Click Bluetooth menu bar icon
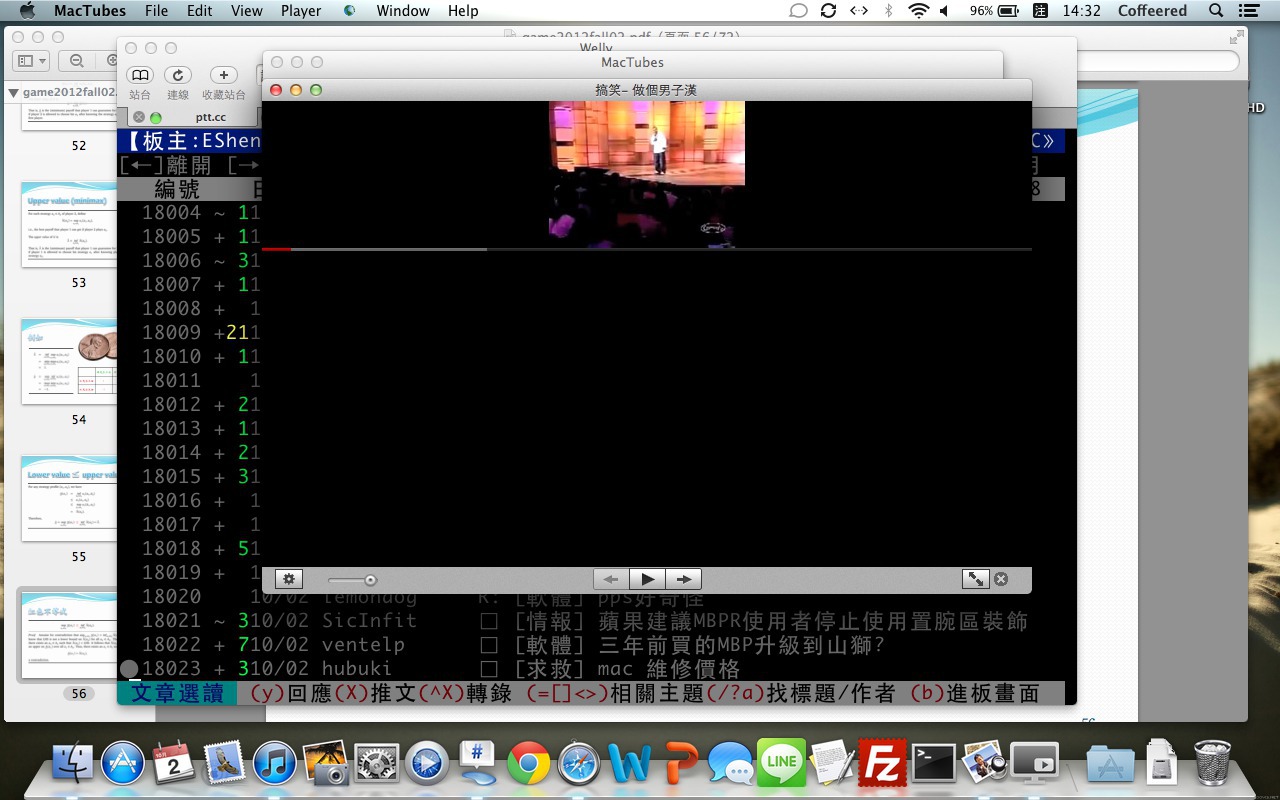Viewport: 1280px width, 800px height. click(x=888, y=11)
